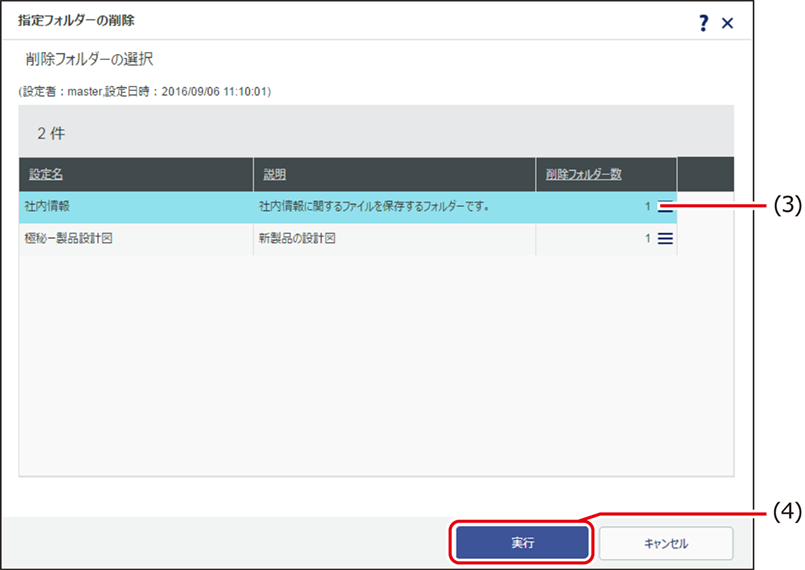Click the folder count 1 in 極秘－製品設計図 row
The image size is (805, 570).
pos(648,238)
